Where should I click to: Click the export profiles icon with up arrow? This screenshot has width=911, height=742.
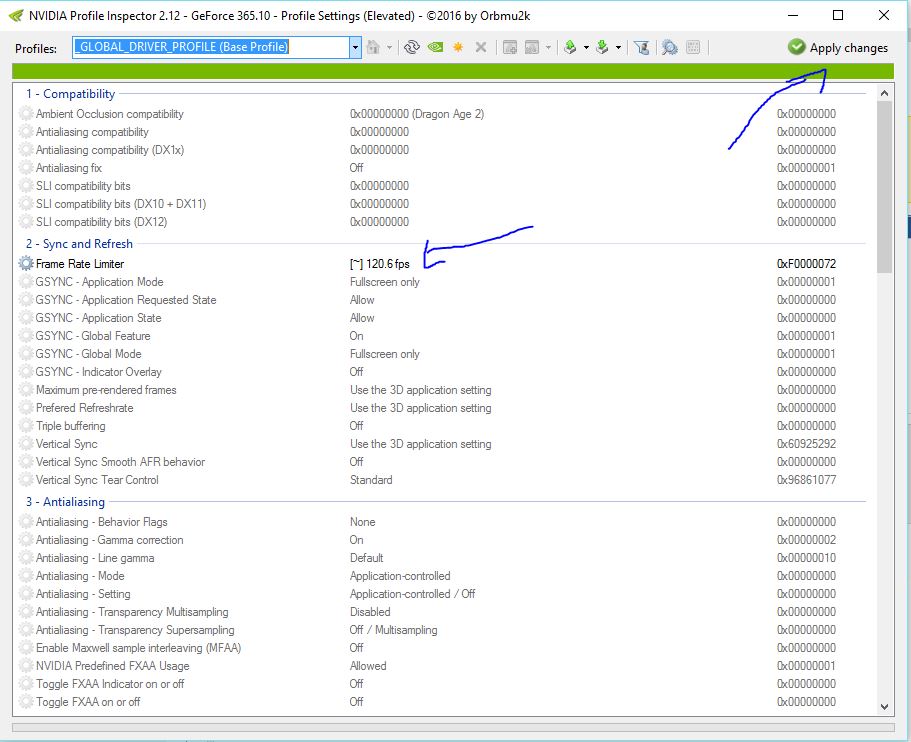point(570,47)
